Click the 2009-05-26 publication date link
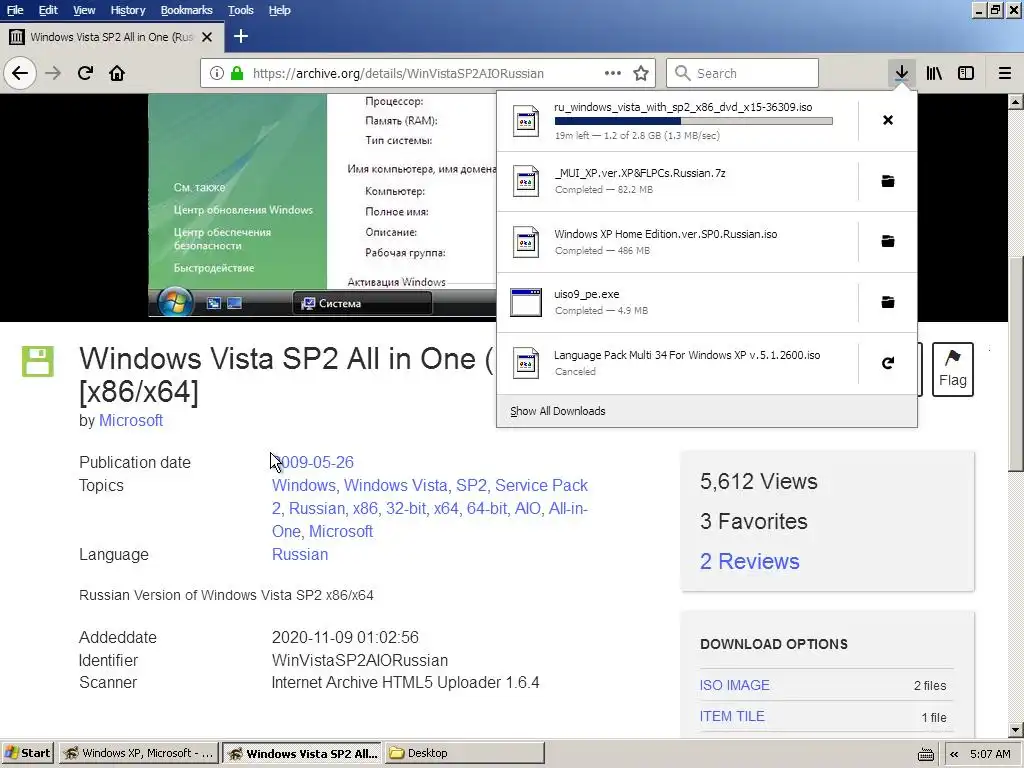 tap(313, 462)
